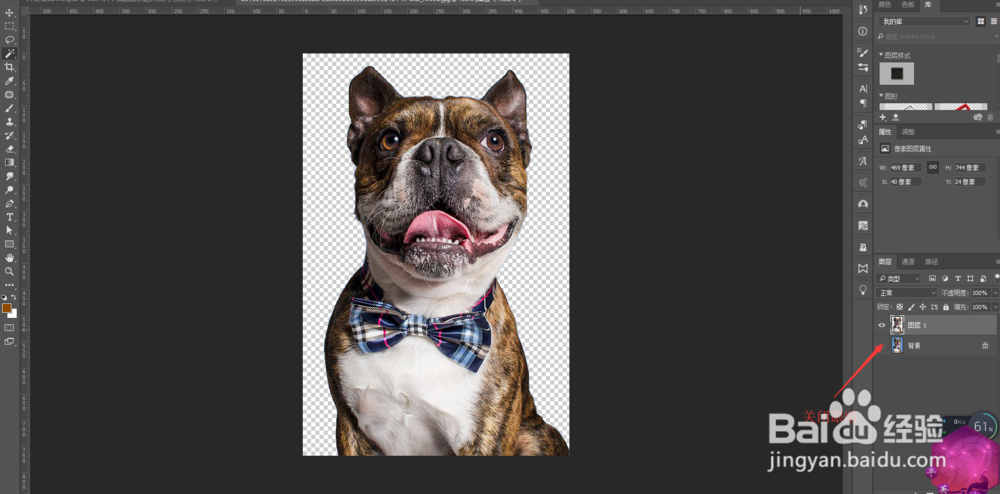Select the History Brush tool
The image size is (1000, 494).
point(10,136)
